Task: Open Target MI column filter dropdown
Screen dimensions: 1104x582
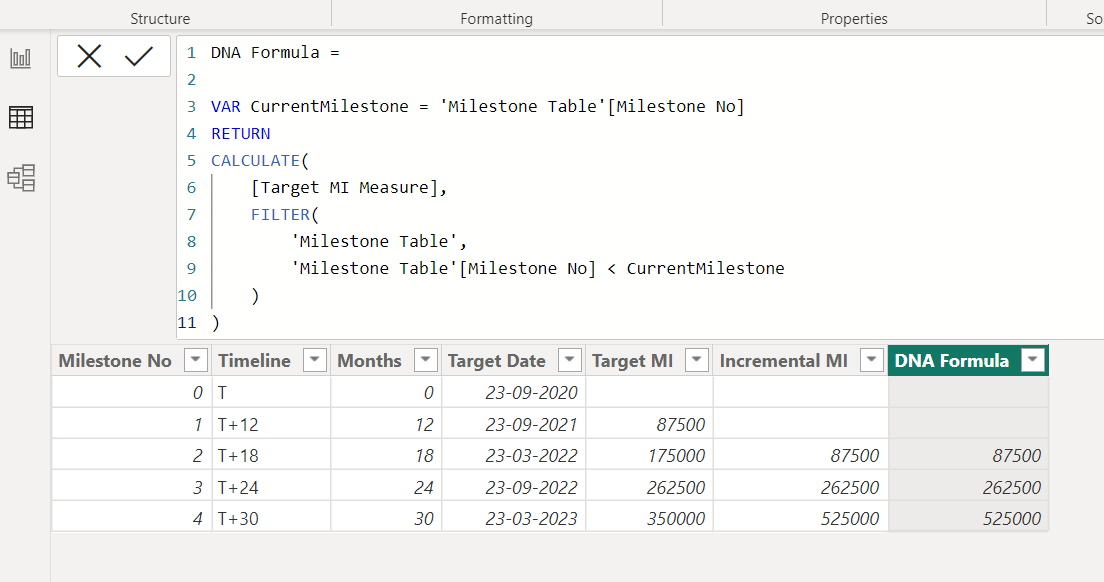Action: (697, 361)
